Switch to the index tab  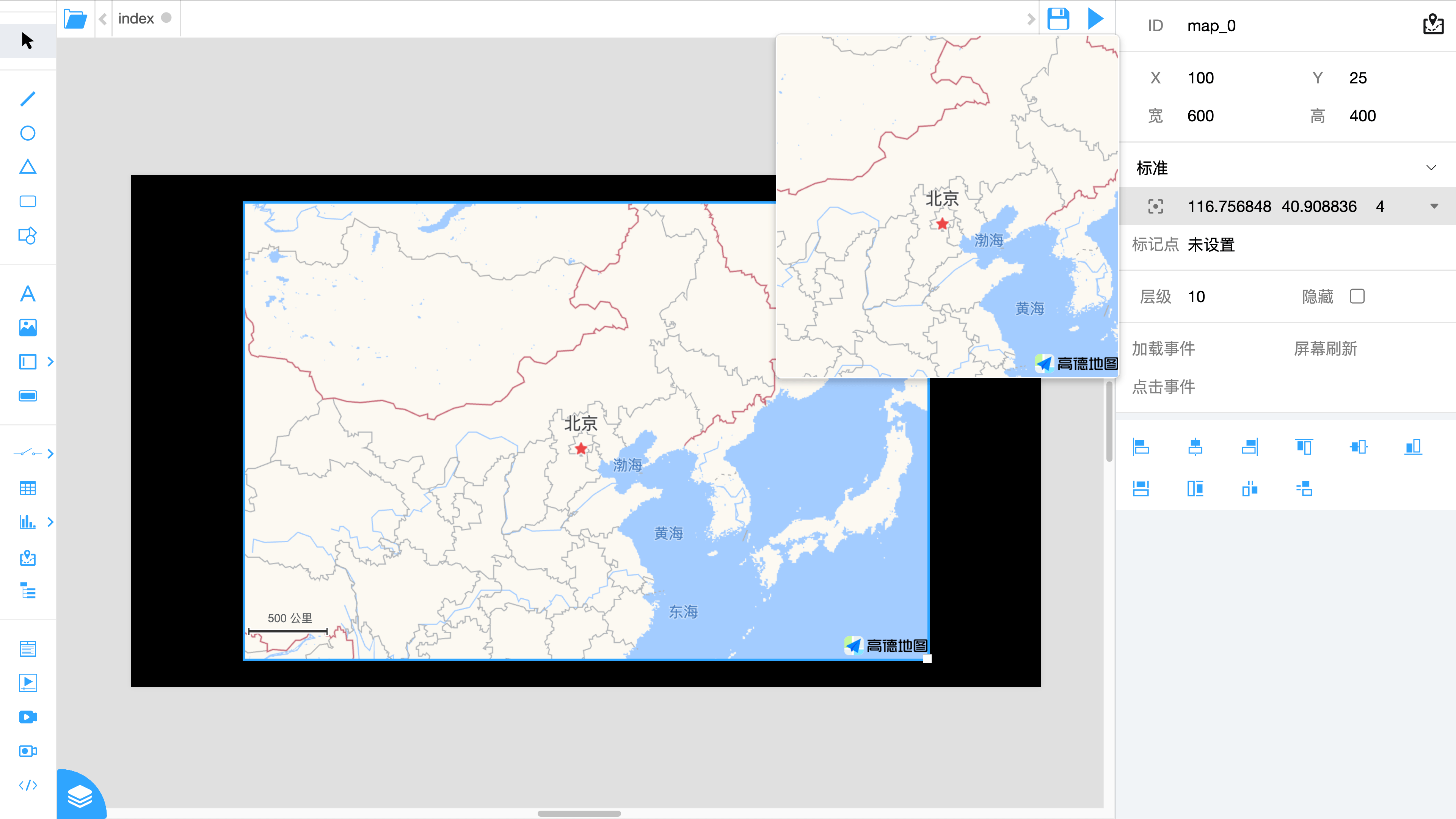pos(136,19)
